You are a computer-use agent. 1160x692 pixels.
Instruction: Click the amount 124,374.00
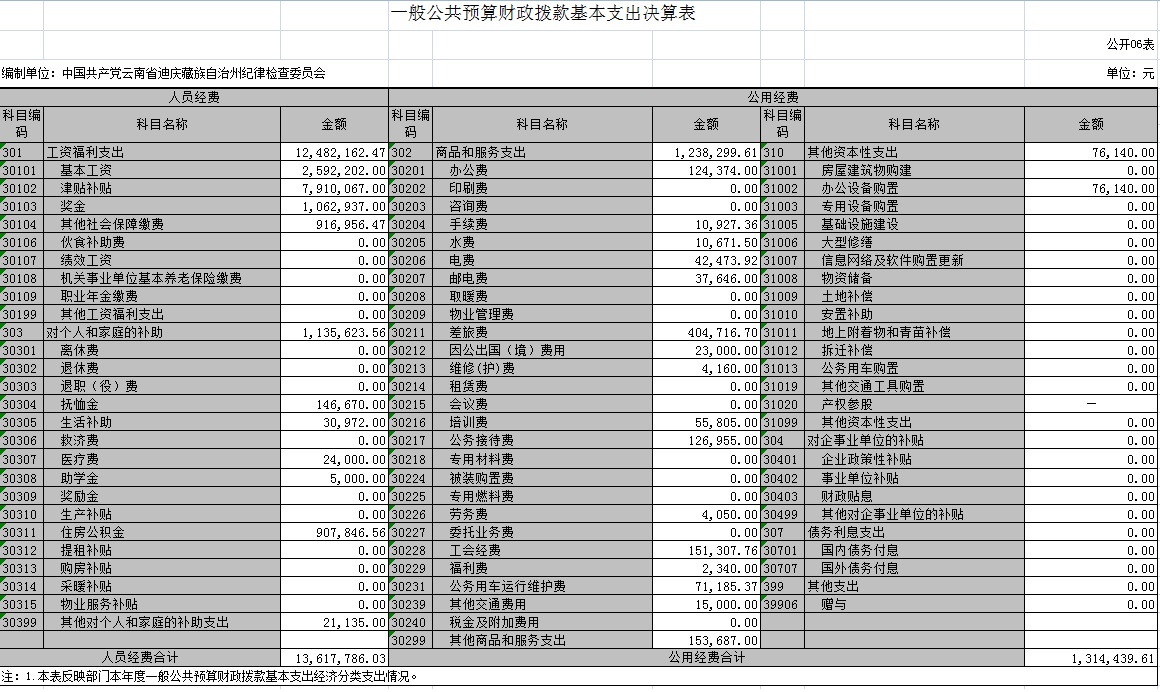pyautogui.click(x=707, y=170)
